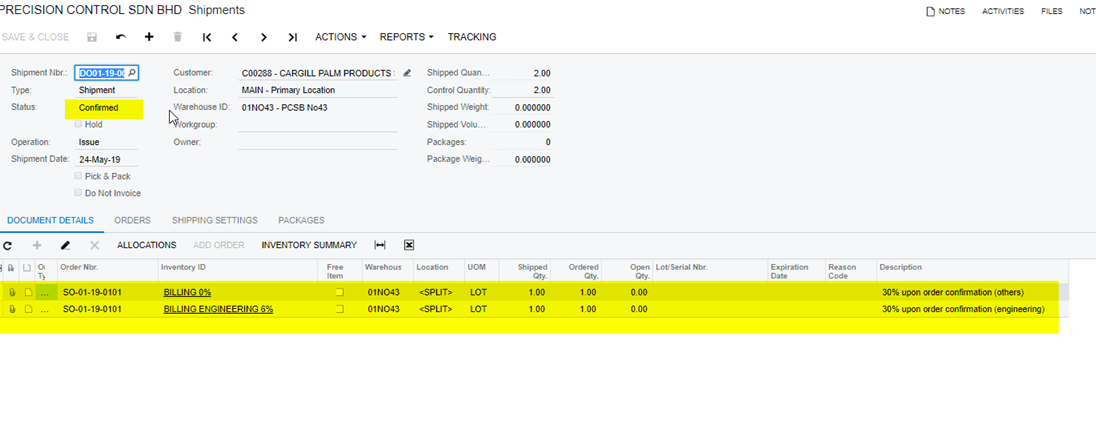1096x426 pixels.
Task: Open the Shipment Nbr. lookup selector
Action: pyautogui.click(x=132, y=73)
